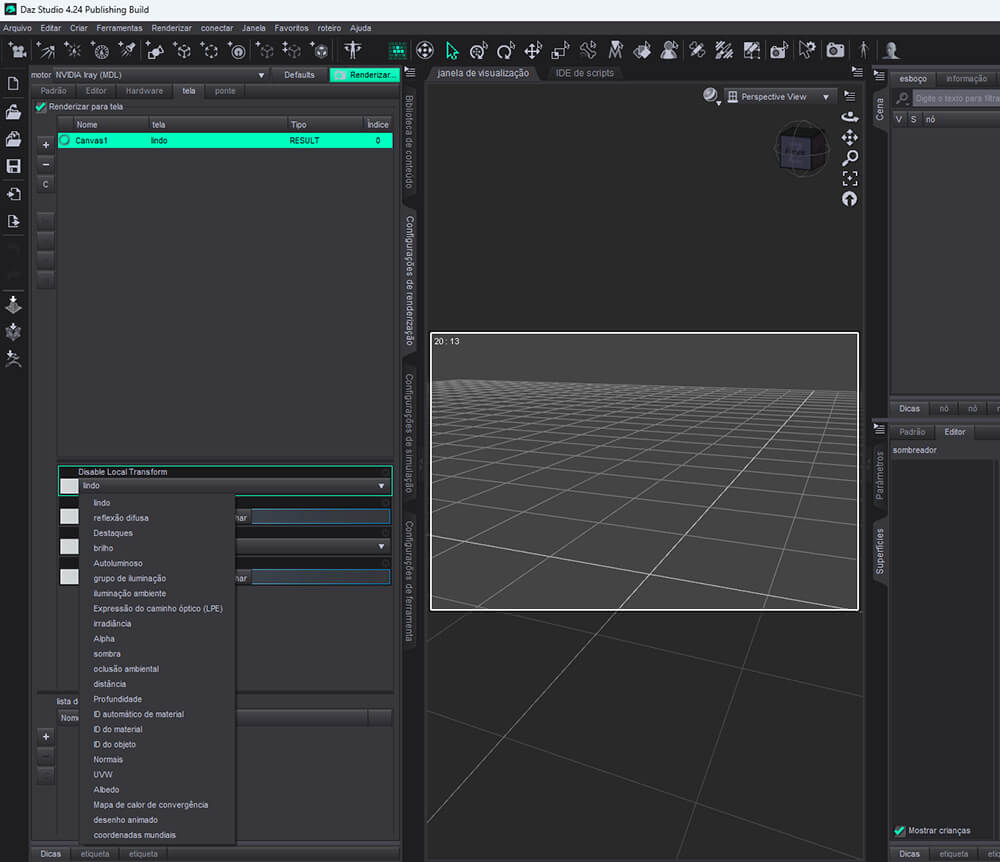The height and width of the screenshot is (862, 1000).
Task: Click the Export icon in left sidebar
Action: [13, 221]
